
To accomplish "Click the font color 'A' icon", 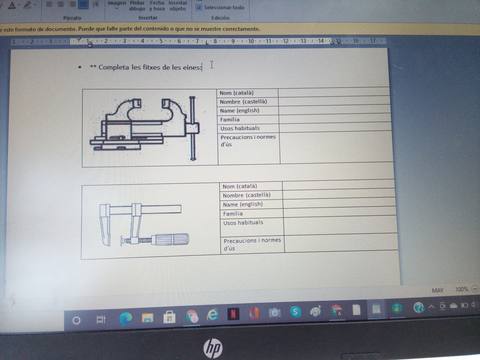I will click(12, 5).
